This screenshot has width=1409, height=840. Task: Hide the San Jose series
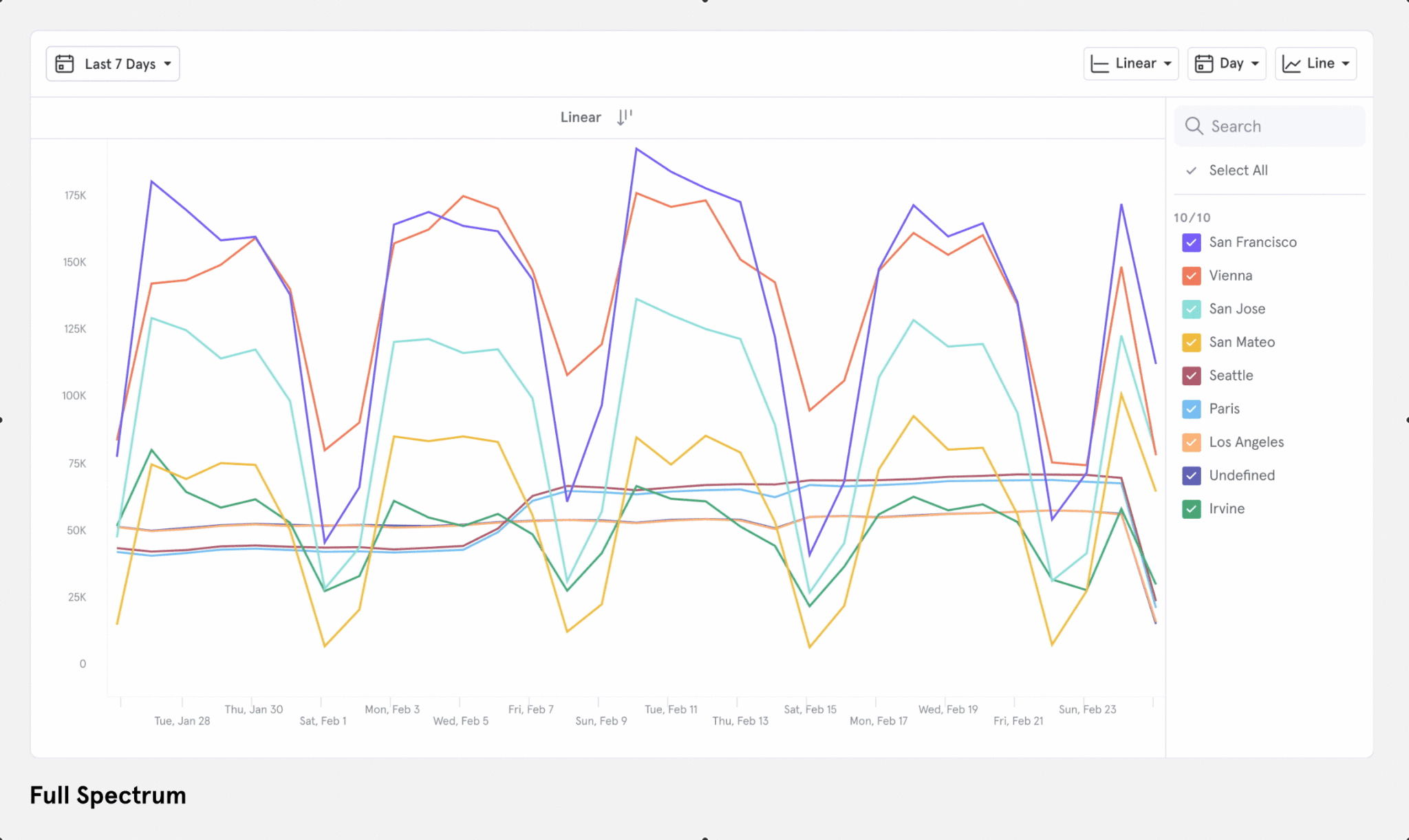[x=1192, y=309]
